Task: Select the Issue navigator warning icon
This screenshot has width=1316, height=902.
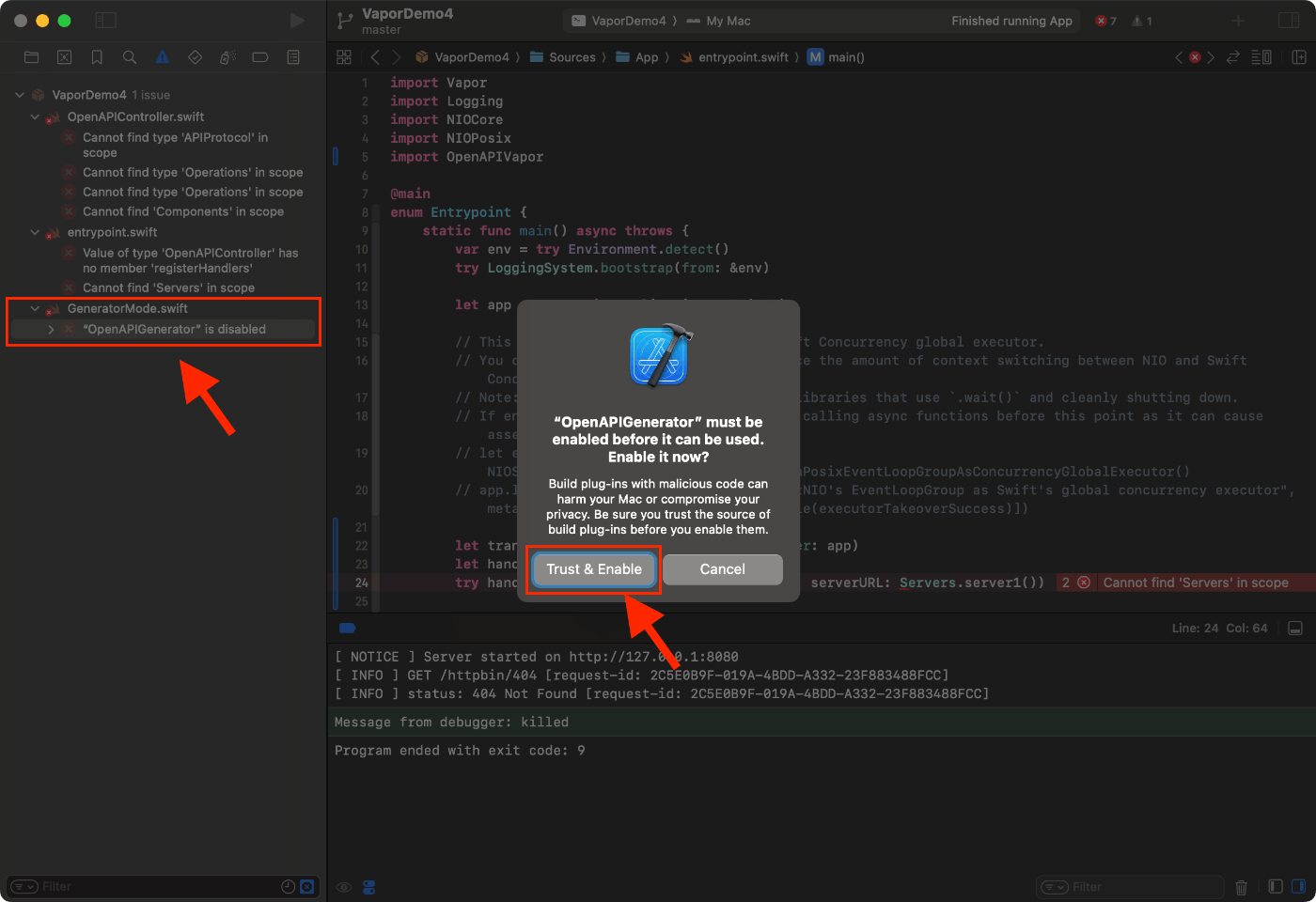Action: (163, 57)
